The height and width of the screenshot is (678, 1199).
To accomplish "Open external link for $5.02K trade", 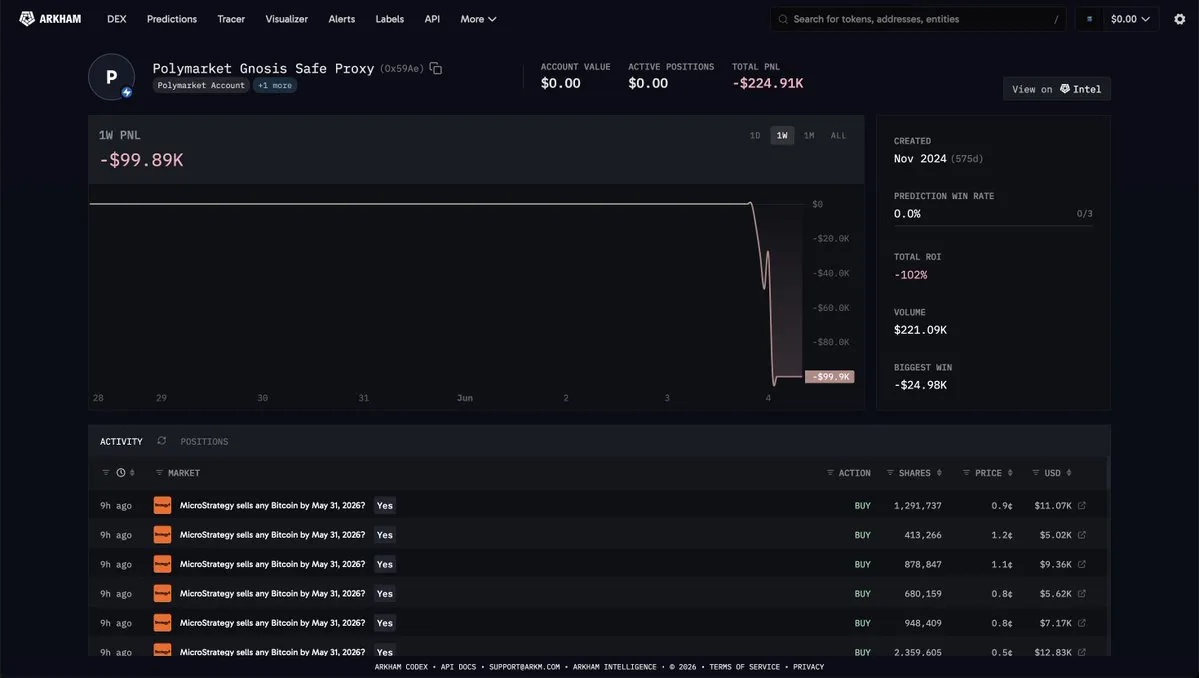I will 1081,534.
